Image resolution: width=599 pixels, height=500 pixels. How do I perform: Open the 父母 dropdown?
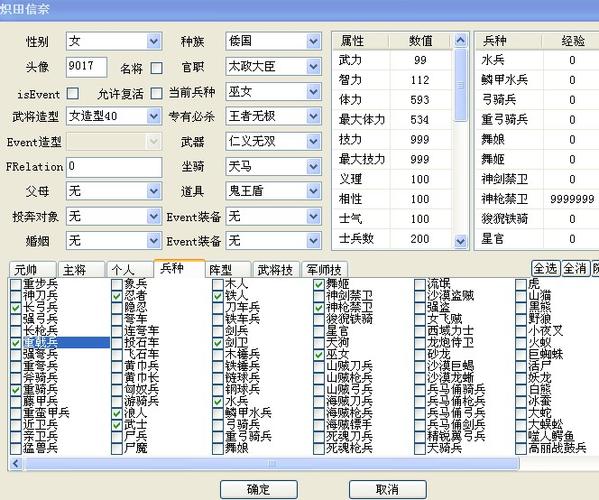154,191
